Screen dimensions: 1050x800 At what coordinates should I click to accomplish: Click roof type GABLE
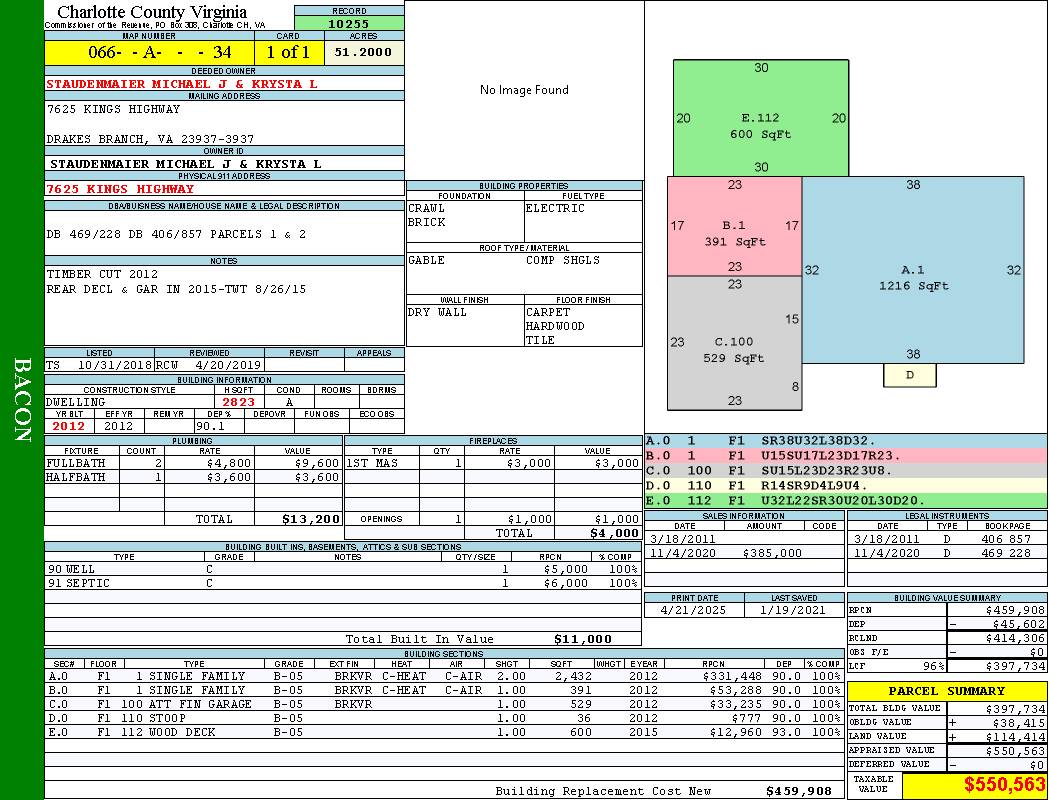point(427,260)
